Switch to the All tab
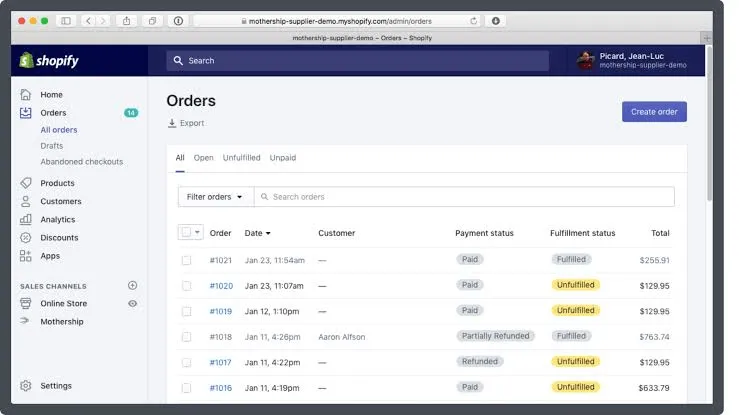Screen dimensions: 739x415 [x=180, y=158]
